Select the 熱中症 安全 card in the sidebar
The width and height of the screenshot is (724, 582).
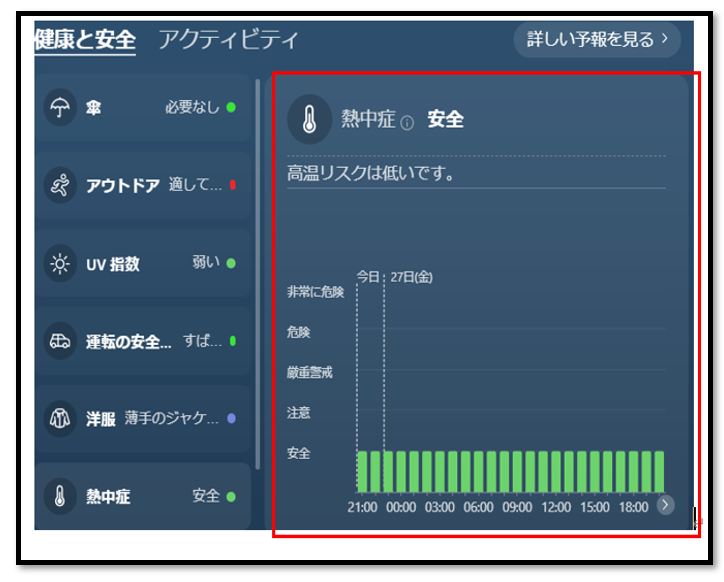click(x=143, y=497)
